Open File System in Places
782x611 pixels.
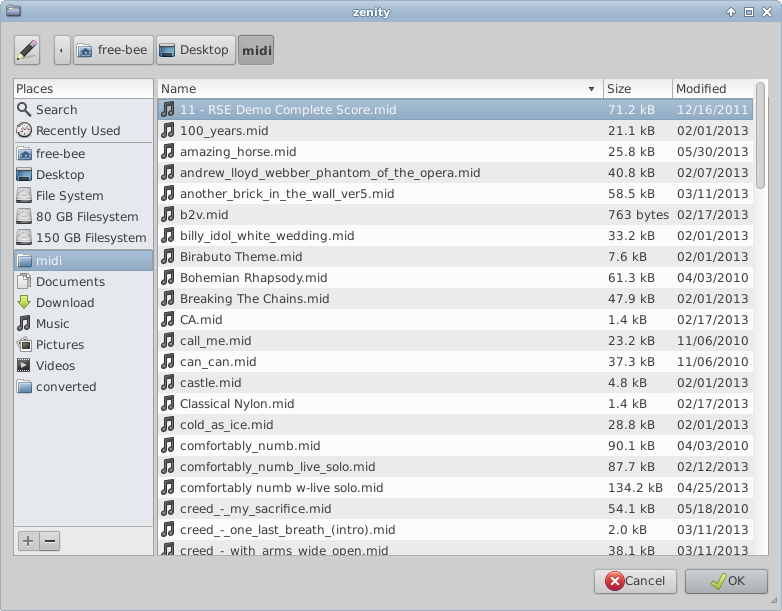click(83, 196)
